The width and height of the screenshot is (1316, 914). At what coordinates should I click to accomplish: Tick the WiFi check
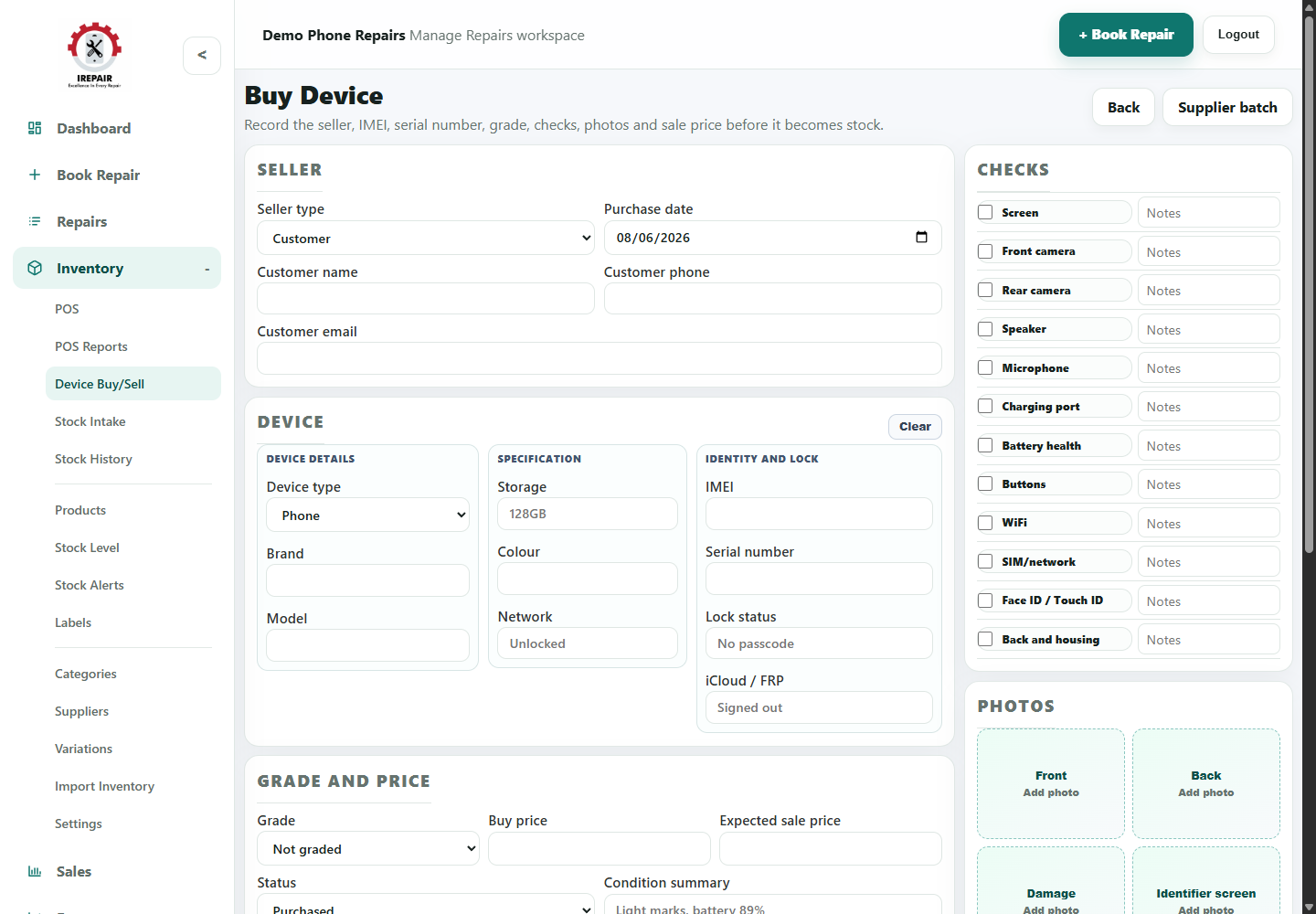click(985, 523)
